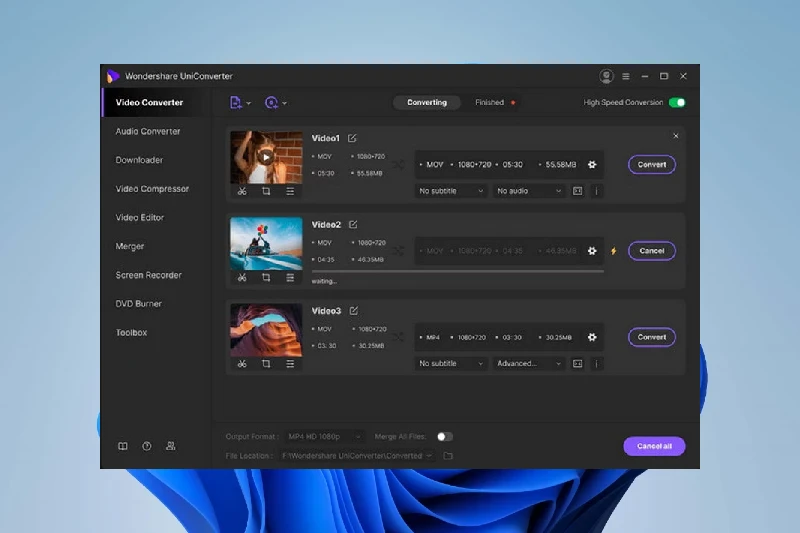The height and width of the screenshot is (533, 800).
Task: Toggle High Speed Conversion switch
Action: tap(677, 103)
